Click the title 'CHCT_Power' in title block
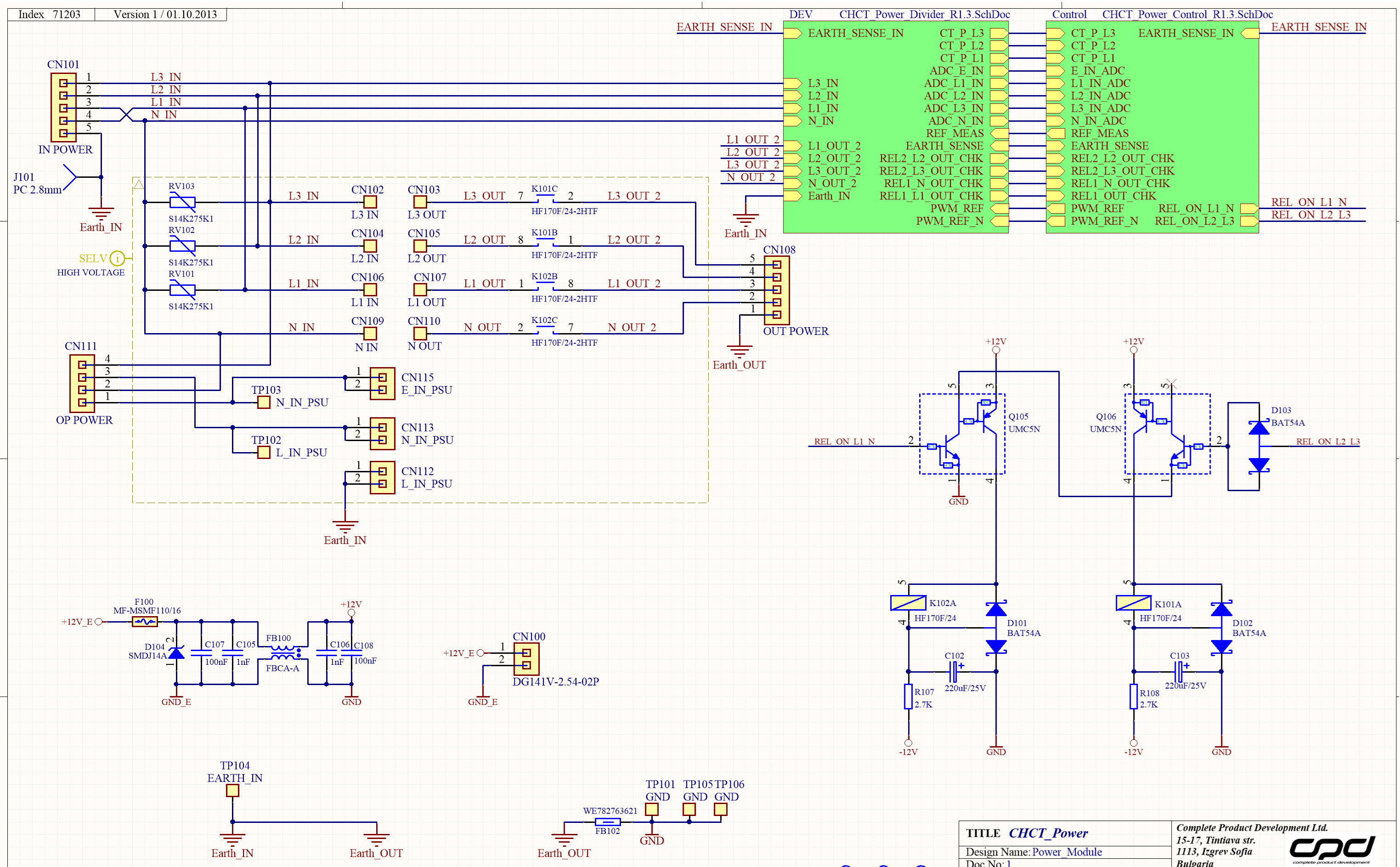The height and width of the screenshot is (867, 1400). tap(1048, 833)
